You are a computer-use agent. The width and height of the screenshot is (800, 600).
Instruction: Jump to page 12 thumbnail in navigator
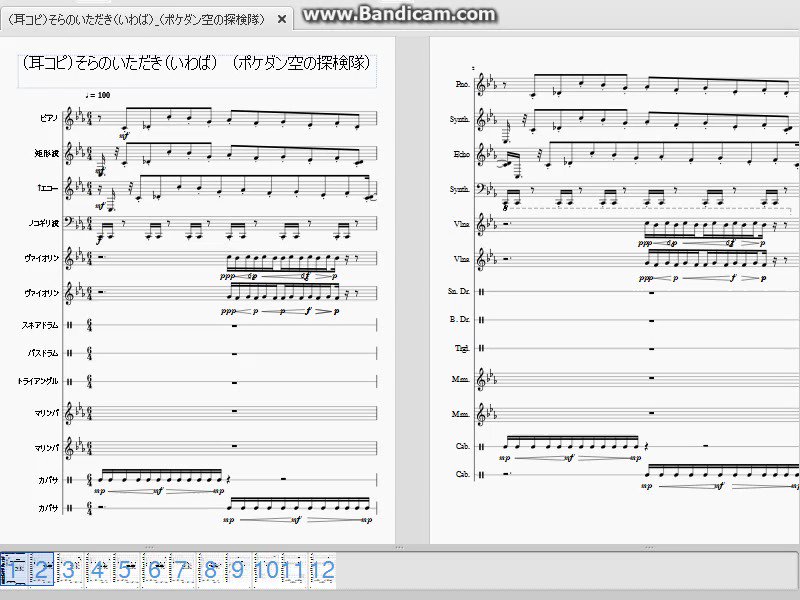pyautogui.click(x=322, y=569)
